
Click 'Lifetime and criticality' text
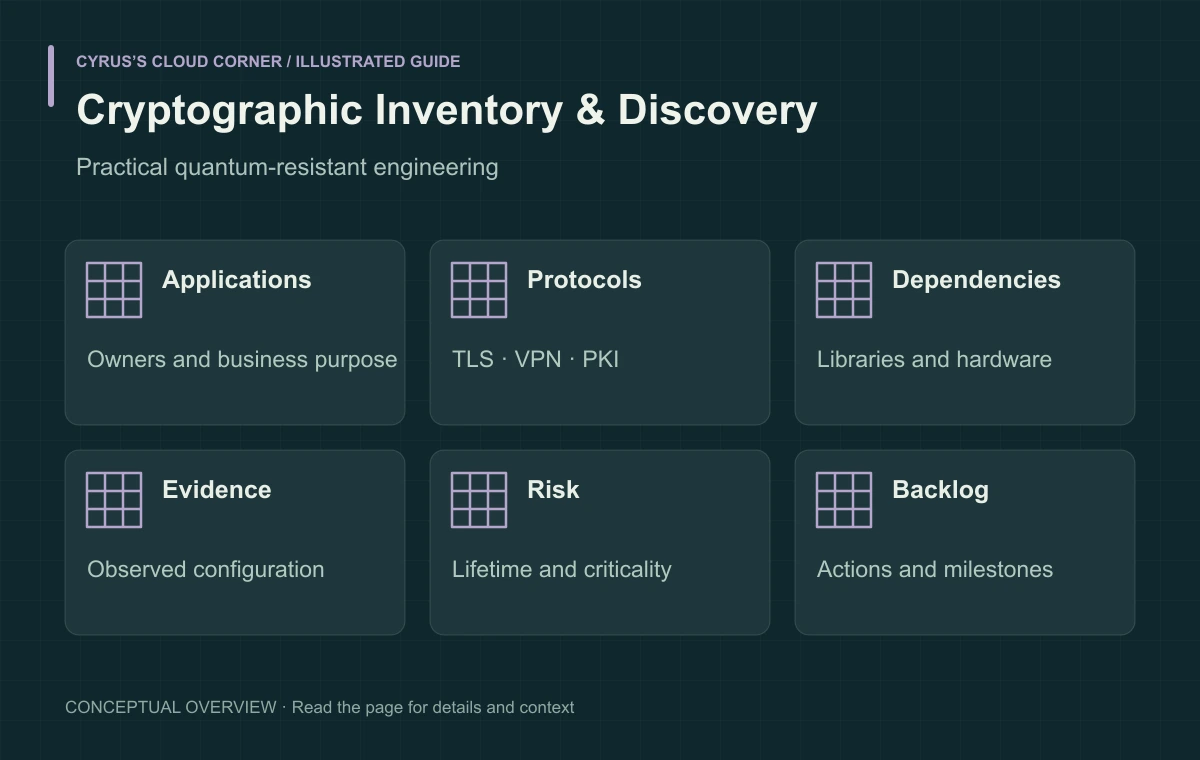tap(562, 570)
